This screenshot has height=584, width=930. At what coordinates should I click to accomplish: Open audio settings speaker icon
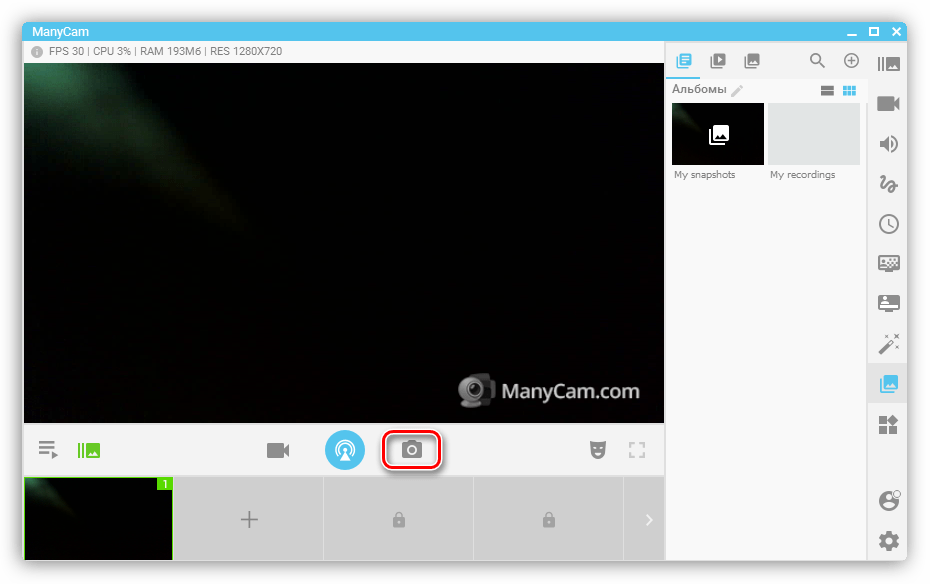point(888,144)
